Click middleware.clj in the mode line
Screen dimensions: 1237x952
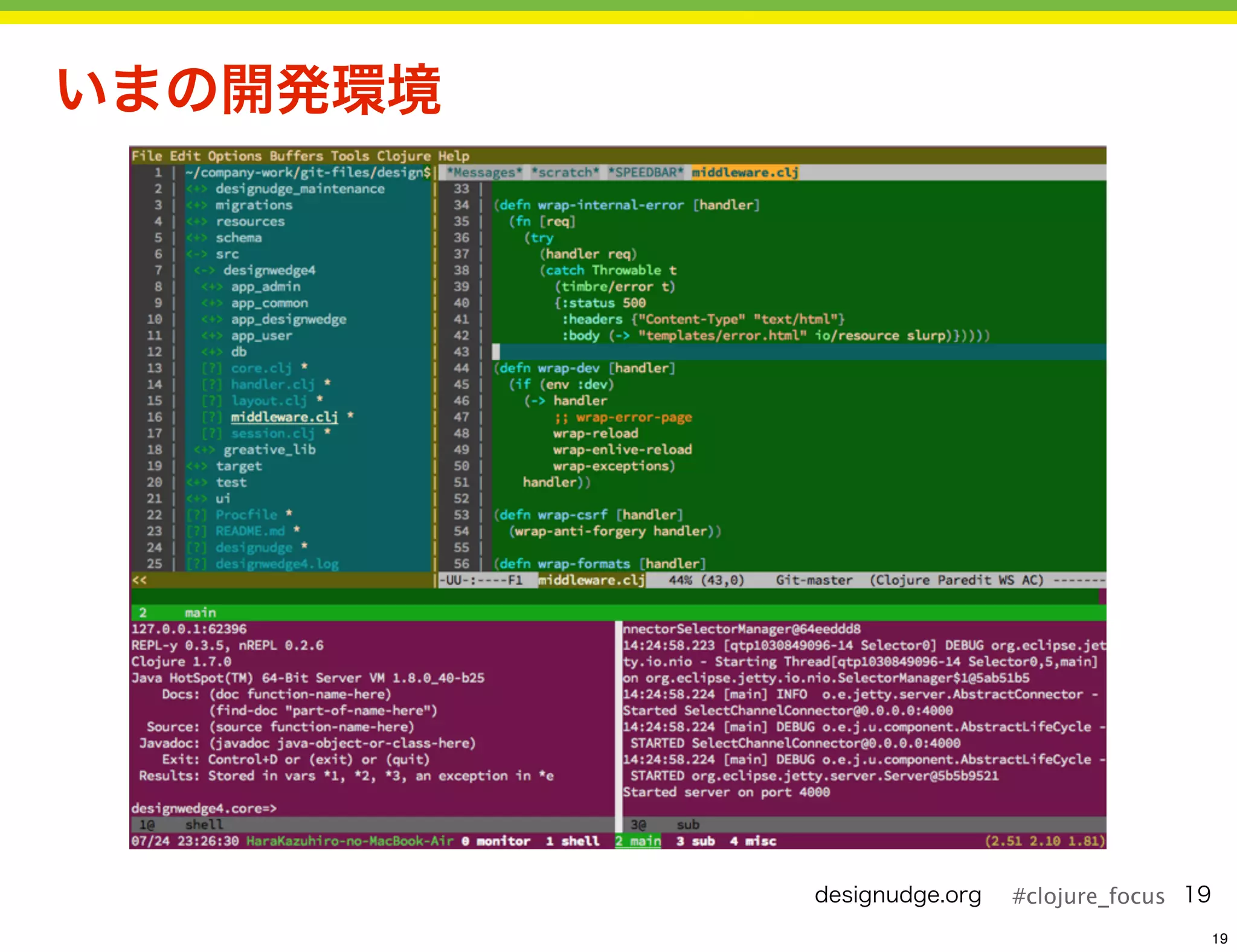click(591, 580)
